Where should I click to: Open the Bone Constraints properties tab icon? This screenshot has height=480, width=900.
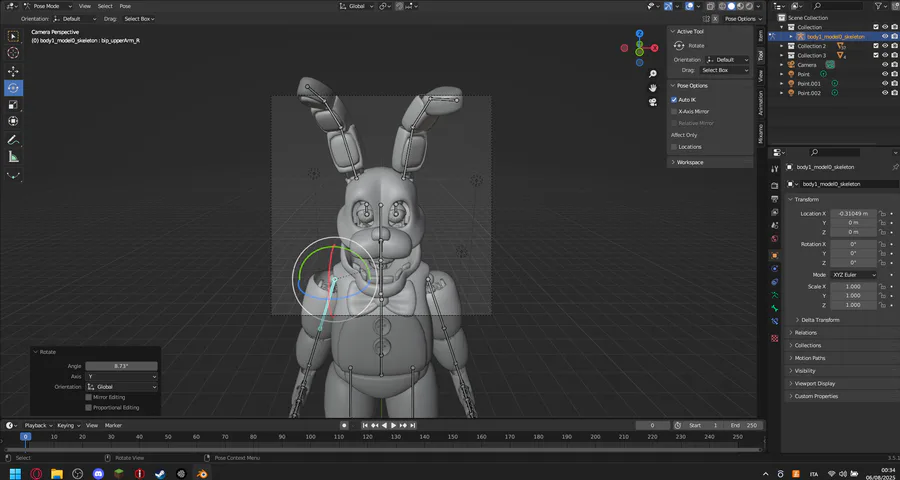(774, 322)
